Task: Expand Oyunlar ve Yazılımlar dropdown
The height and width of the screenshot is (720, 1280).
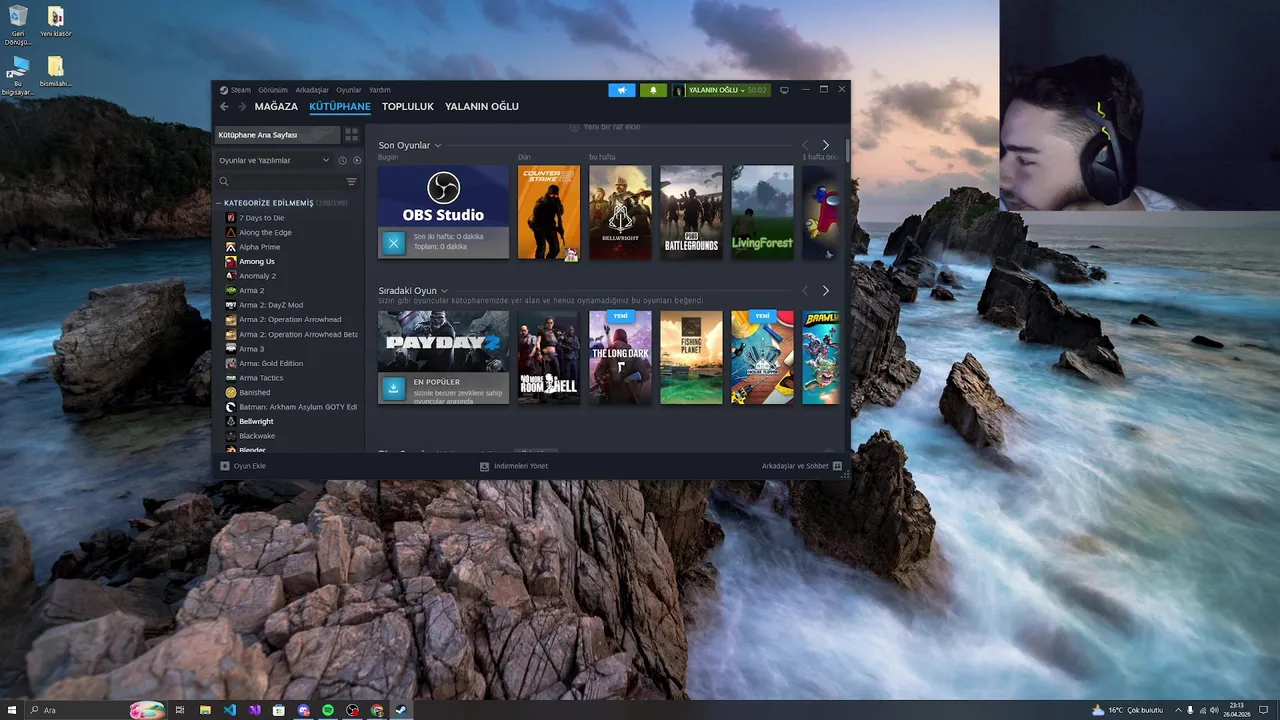Action: click(x=275, y=160)
